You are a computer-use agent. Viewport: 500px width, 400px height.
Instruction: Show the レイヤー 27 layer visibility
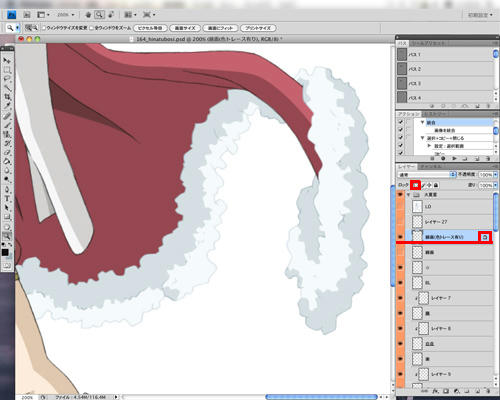click(x=400, y=222)
